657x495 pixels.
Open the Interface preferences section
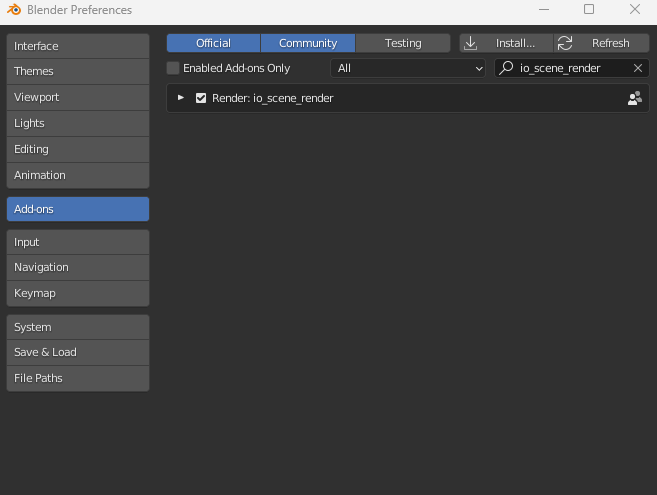pos(78,46)
